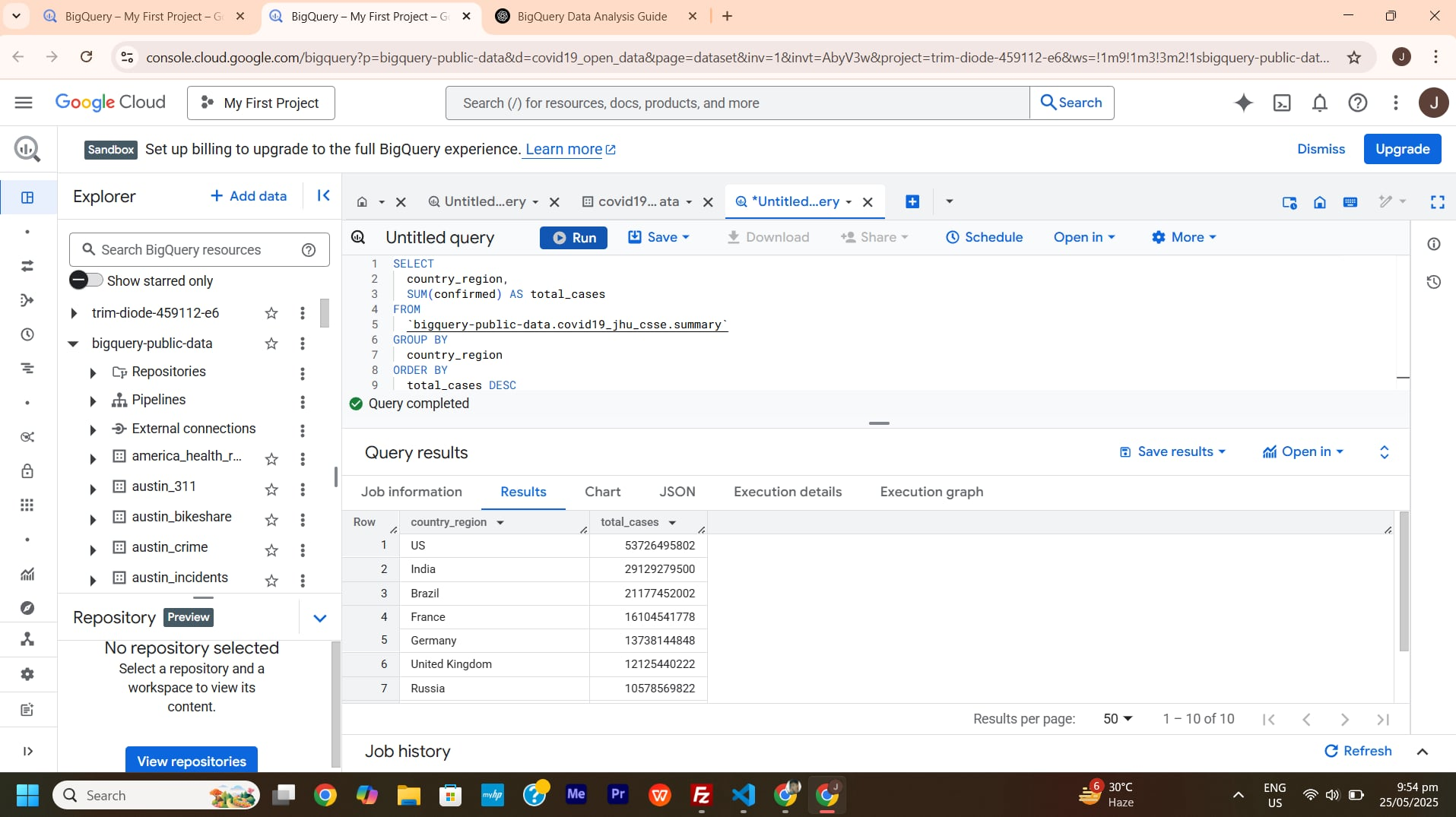Expand the trim-diode-459112-e6 project tree
This screenshot has width=1456, height=817.
click(x=74, y=313)
